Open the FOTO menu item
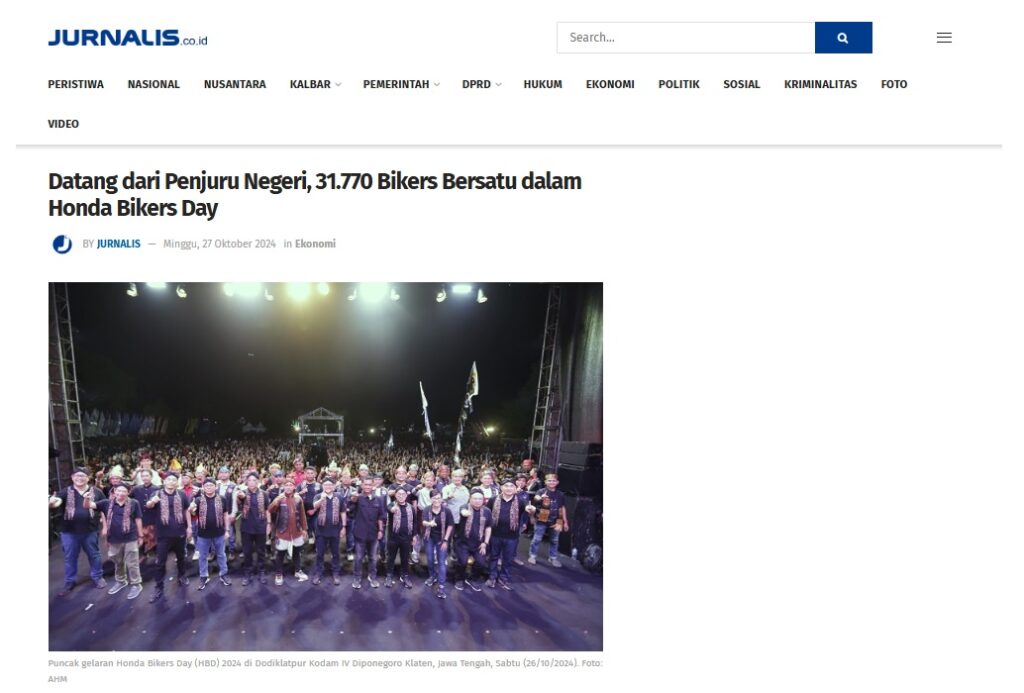Screen dimensions: 1024x693 [893, 84]
